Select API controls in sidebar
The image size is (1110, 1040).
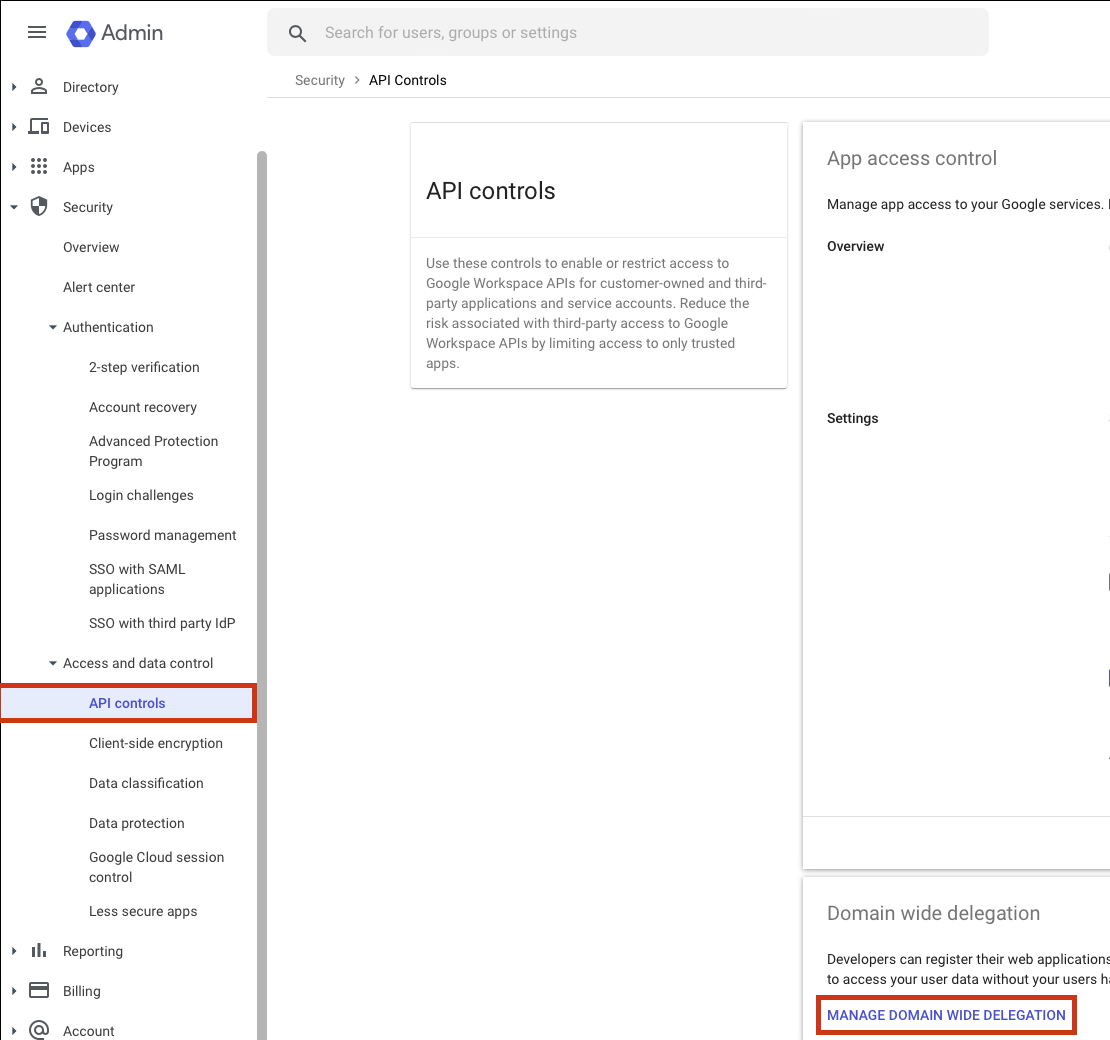point(127,703)
